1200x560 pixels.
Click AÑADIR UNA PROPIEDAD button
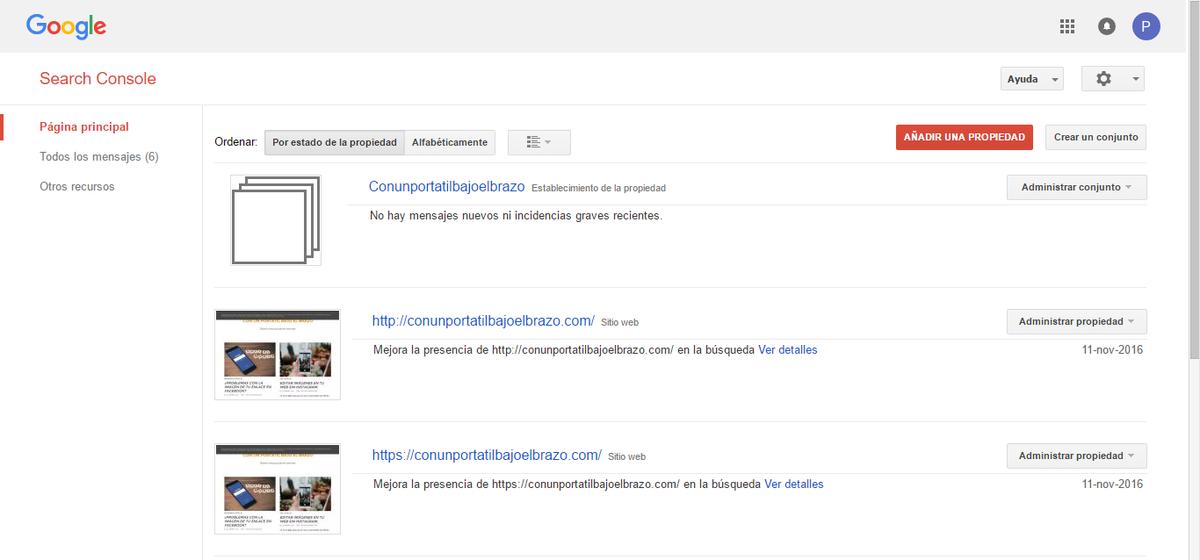click(964, 137)
